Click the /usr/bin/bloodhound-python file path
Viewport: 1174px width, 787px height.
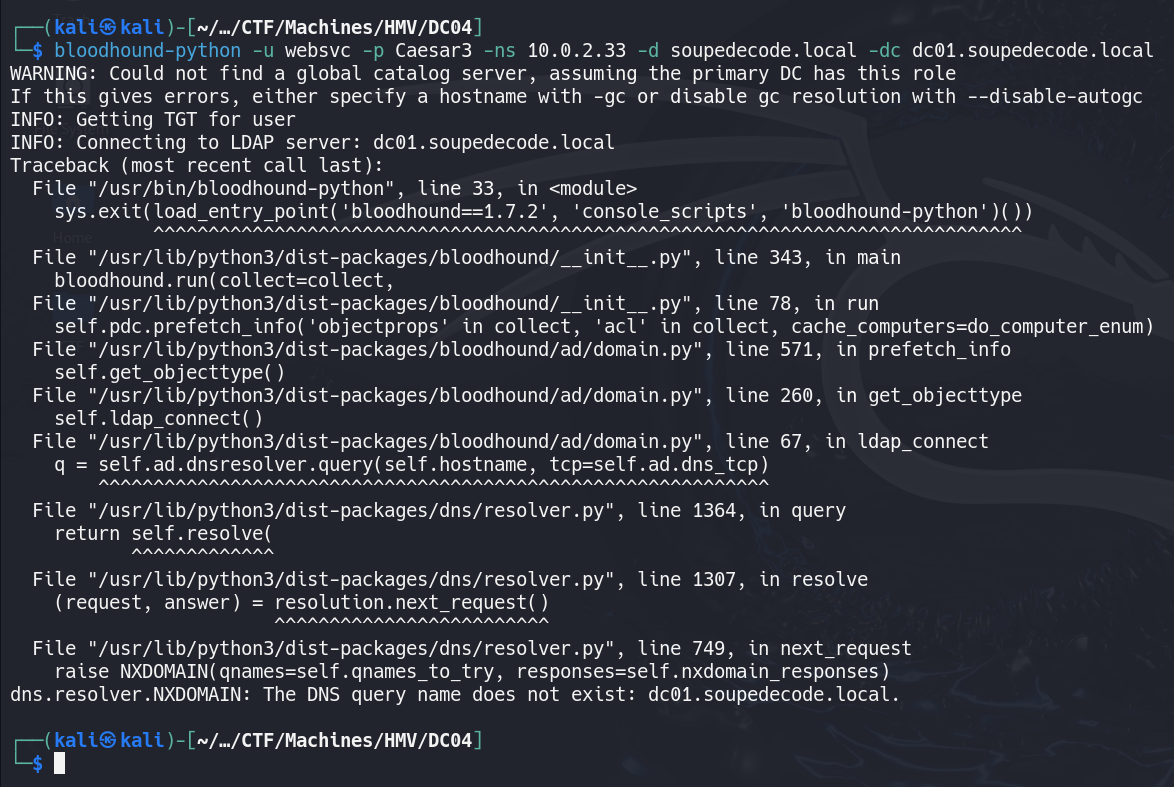point(241,189)
